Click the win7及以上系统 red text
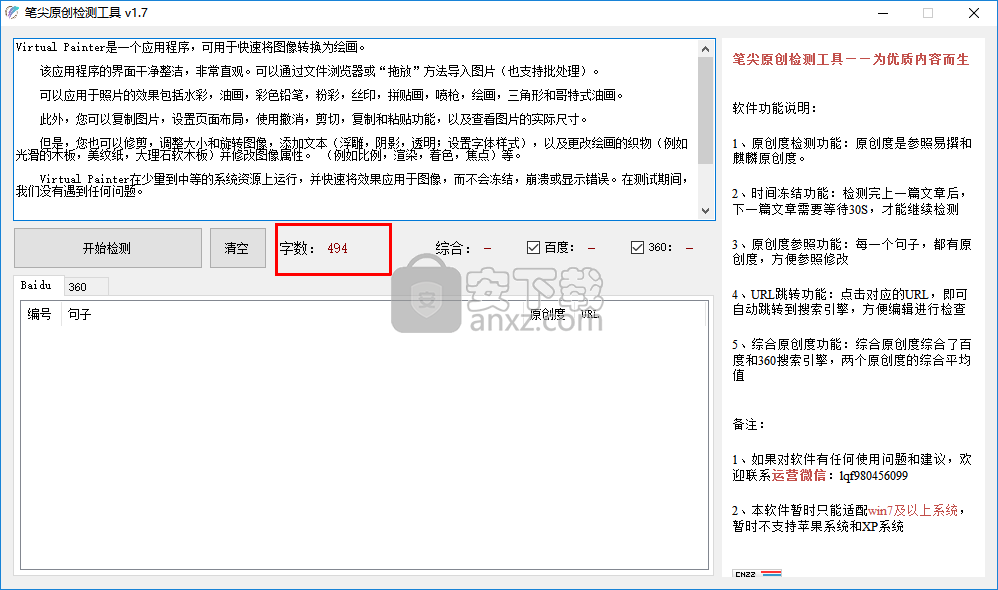 point(913,510)
